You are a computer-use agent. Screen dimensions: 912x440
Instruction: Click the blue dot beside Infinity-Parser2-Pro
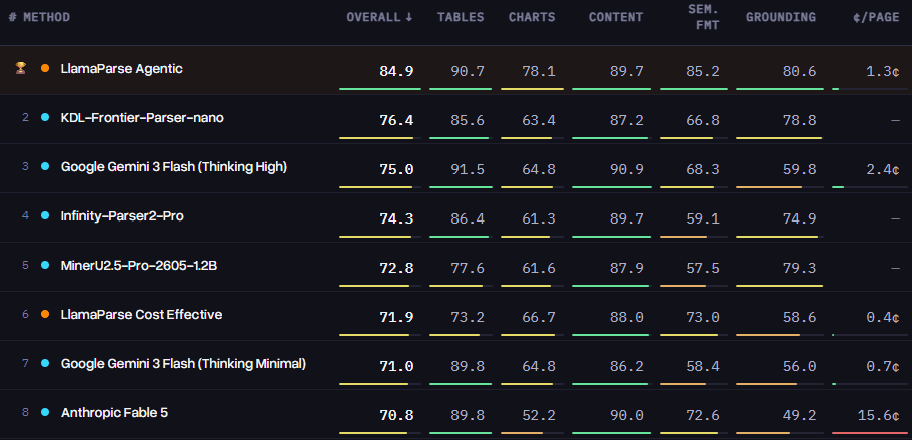pyautogui.click(x=45, y=215)
